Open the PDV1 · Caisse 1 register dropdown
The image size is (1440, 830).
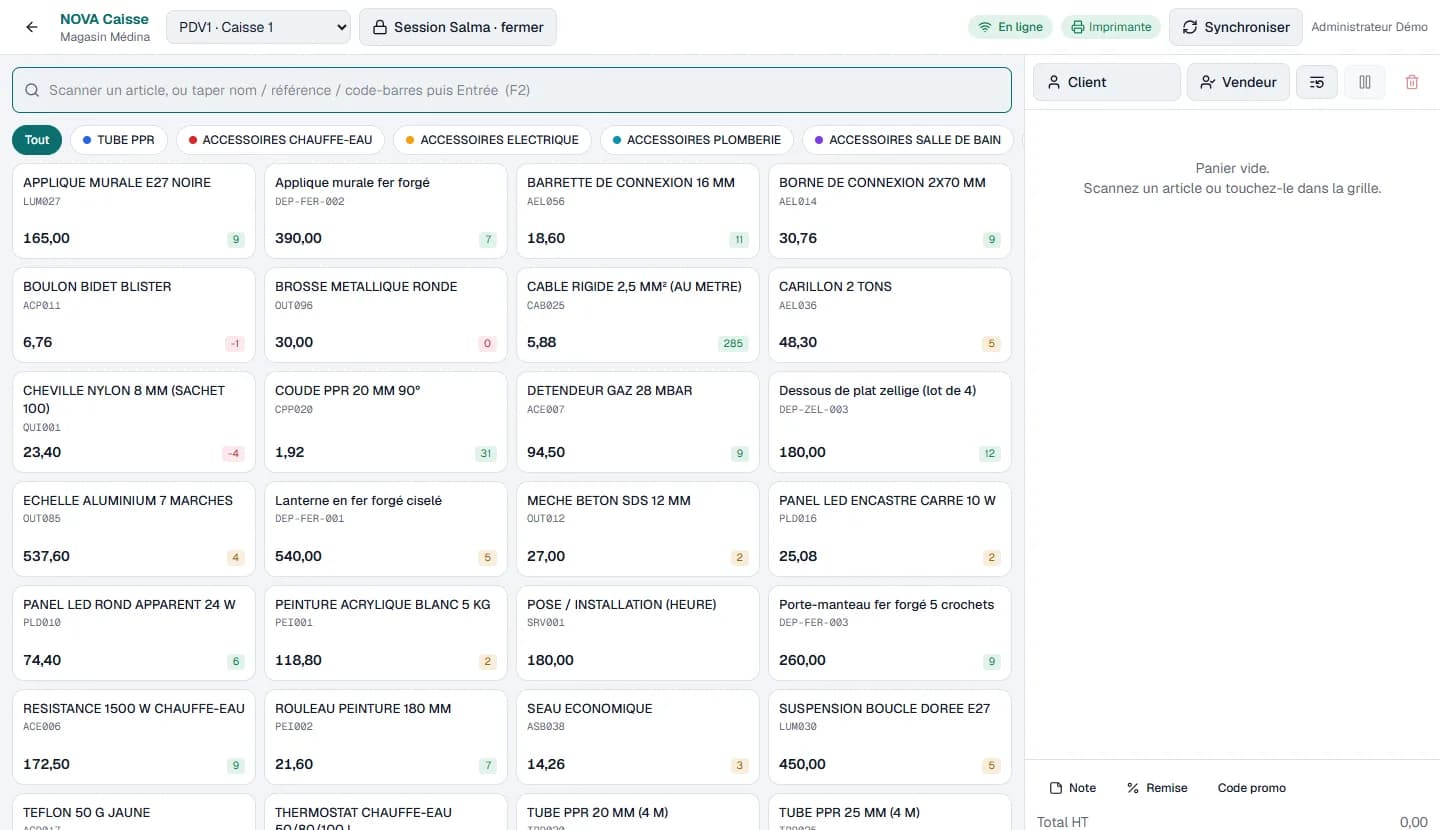[x=258, y=27]
